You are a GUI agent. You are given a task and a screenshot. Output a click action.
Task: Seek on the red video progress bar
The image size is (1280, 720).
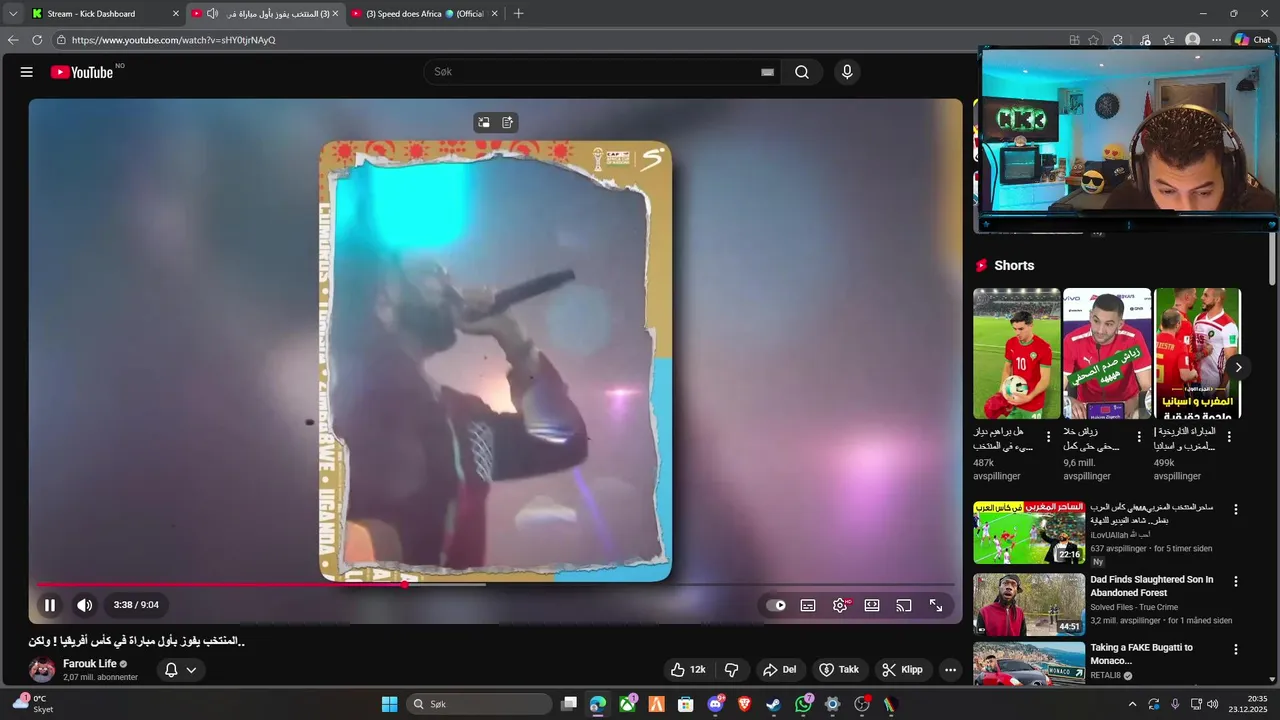(495, 584)
